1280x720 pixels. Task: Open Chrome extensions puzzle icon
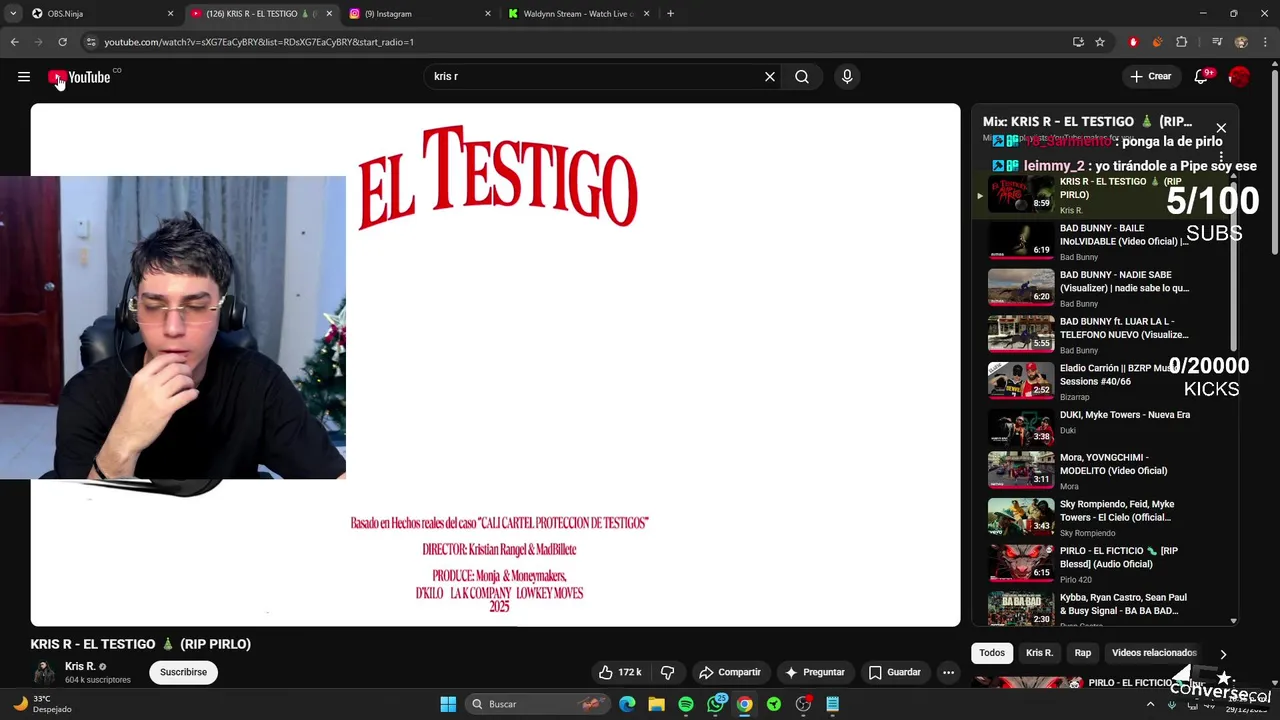click(x=1182, y=42)
